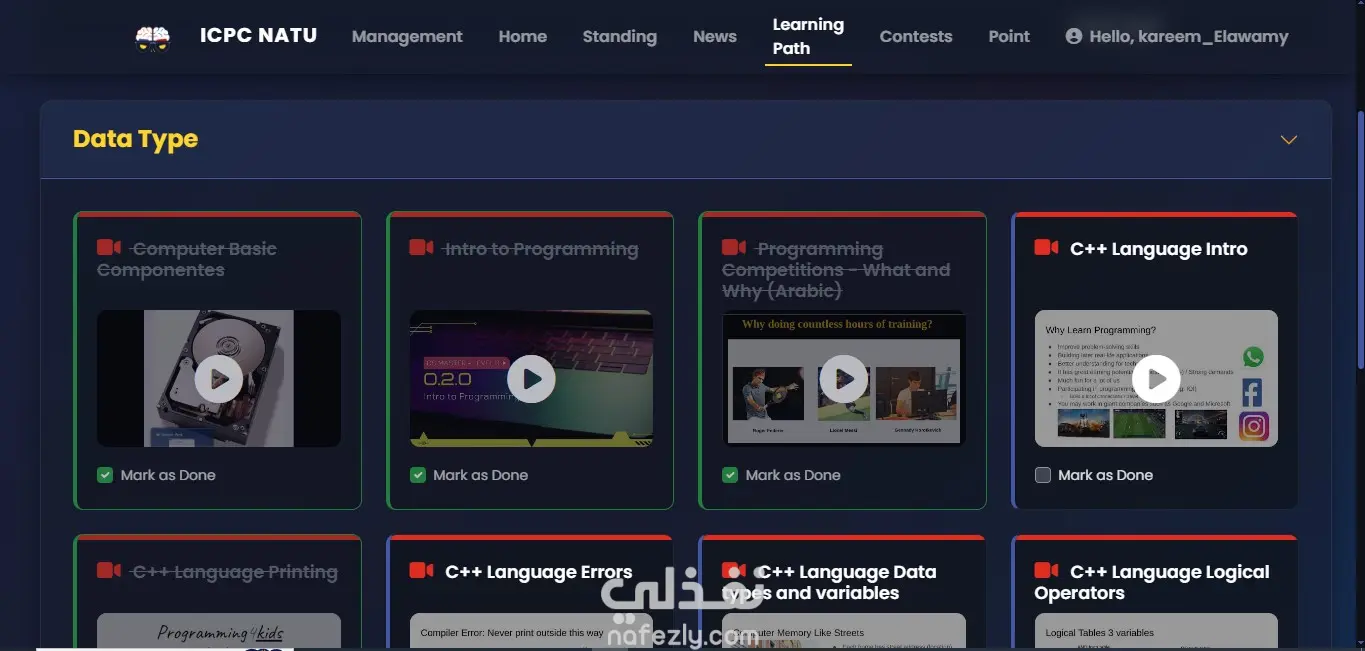This screenshot has width=1365, height=651.
Task: Click video camera icon on C++ Language Intro
Action: (x=1046, y=247)
